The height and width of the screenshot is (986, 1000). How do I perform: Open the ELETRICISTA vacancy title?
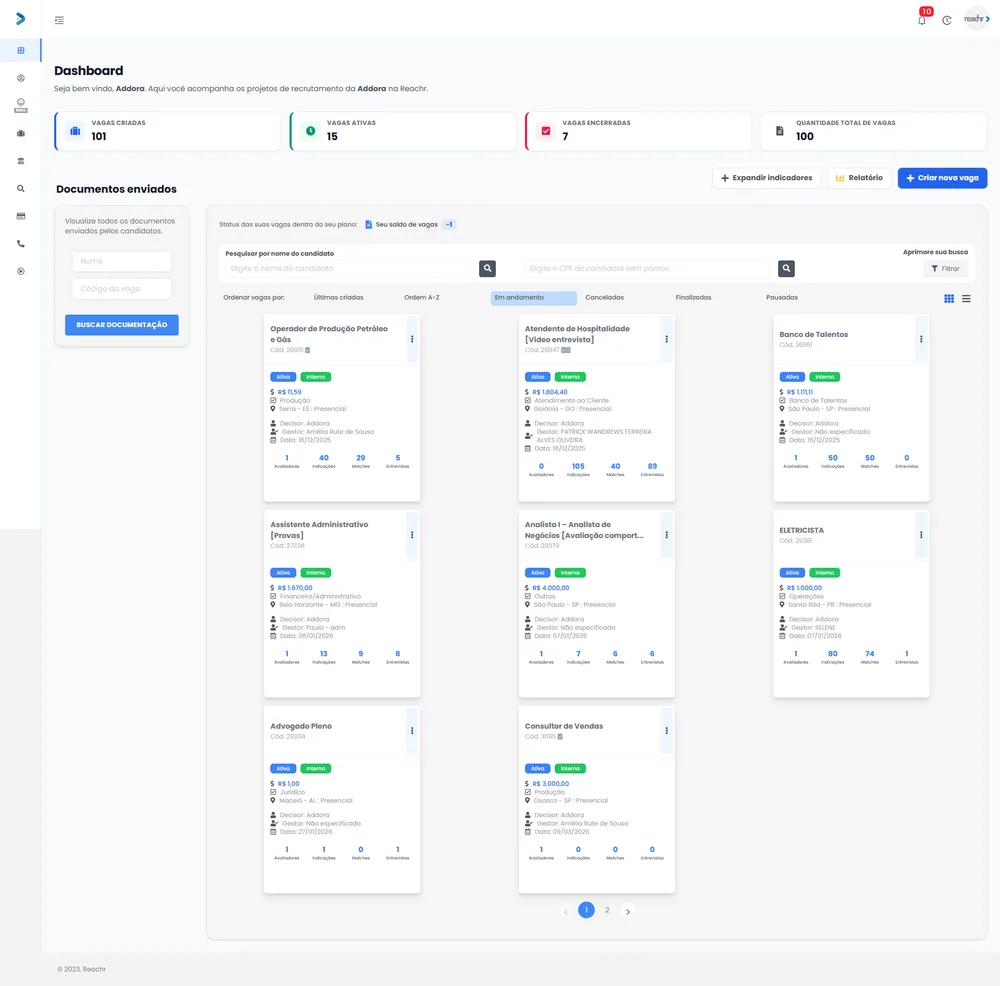(802, 530)
